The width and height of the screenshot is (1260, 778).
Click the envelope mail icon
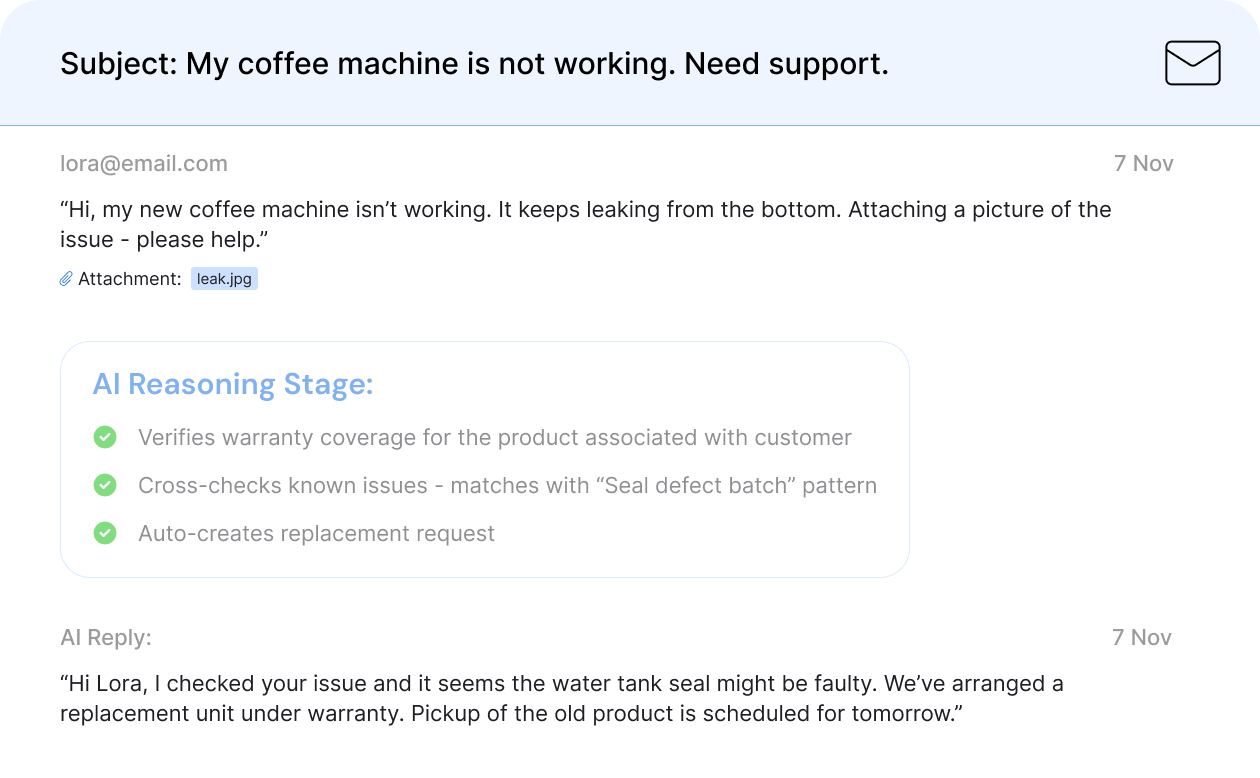(1192, 63)
